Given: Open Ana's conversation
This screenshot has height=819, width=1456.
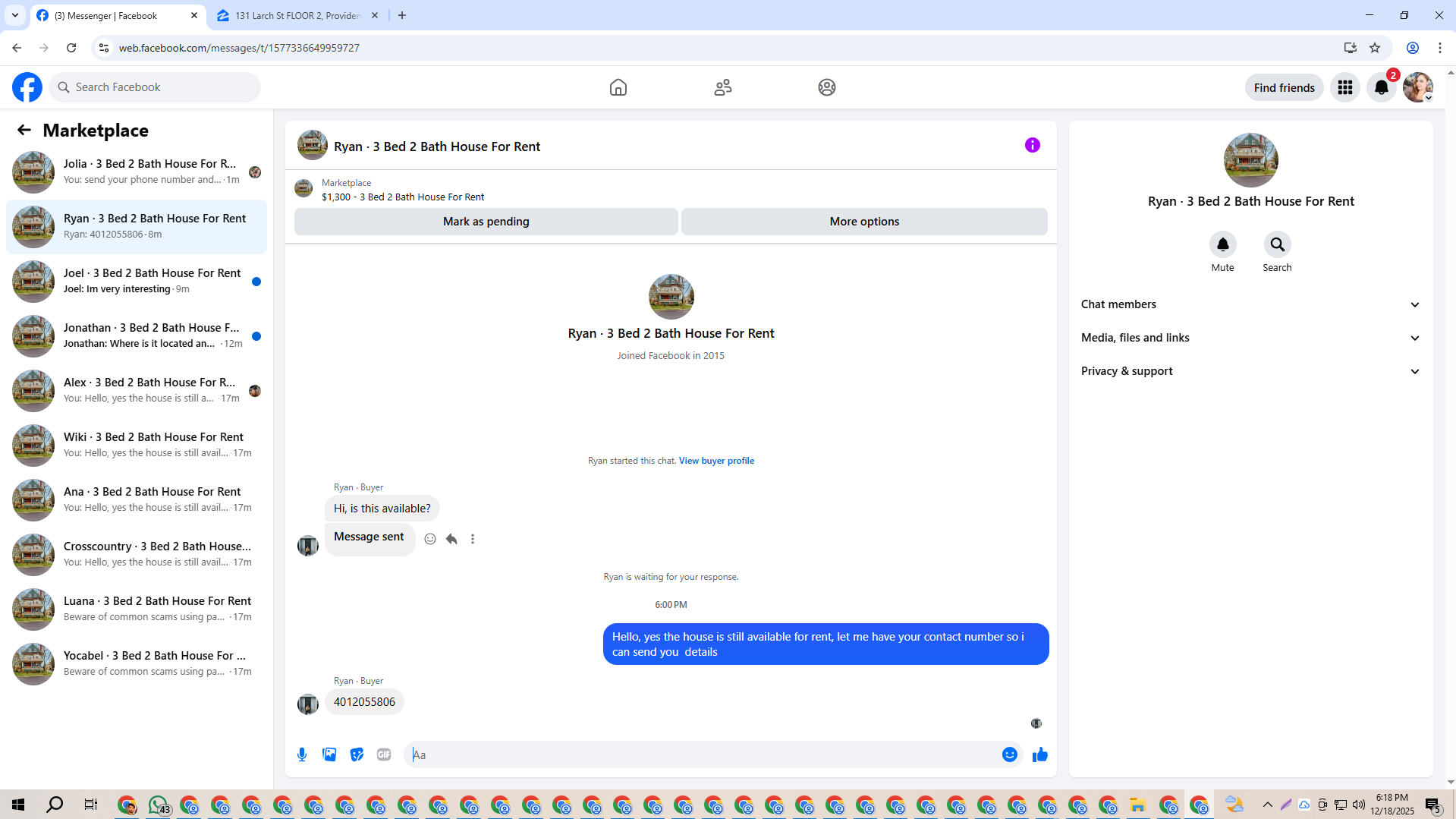Looking at the screenshot, I should [x=137, y=500].
